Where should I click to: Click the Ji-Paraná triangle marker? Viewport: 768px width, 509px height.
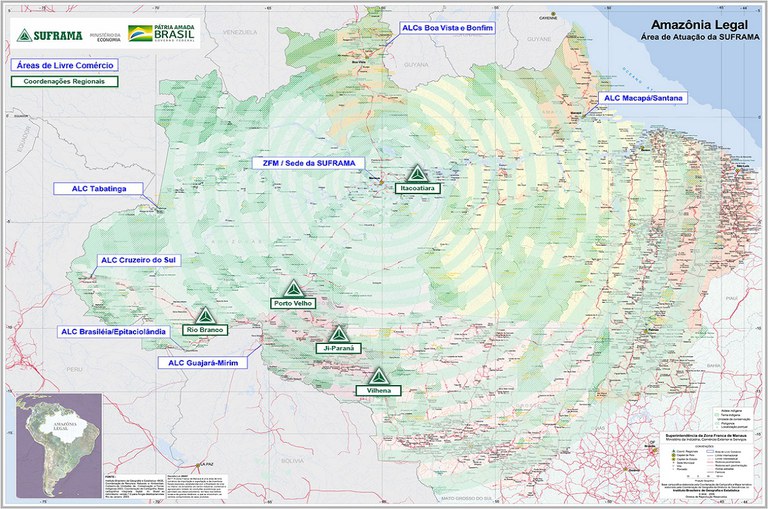coord(339,333)
